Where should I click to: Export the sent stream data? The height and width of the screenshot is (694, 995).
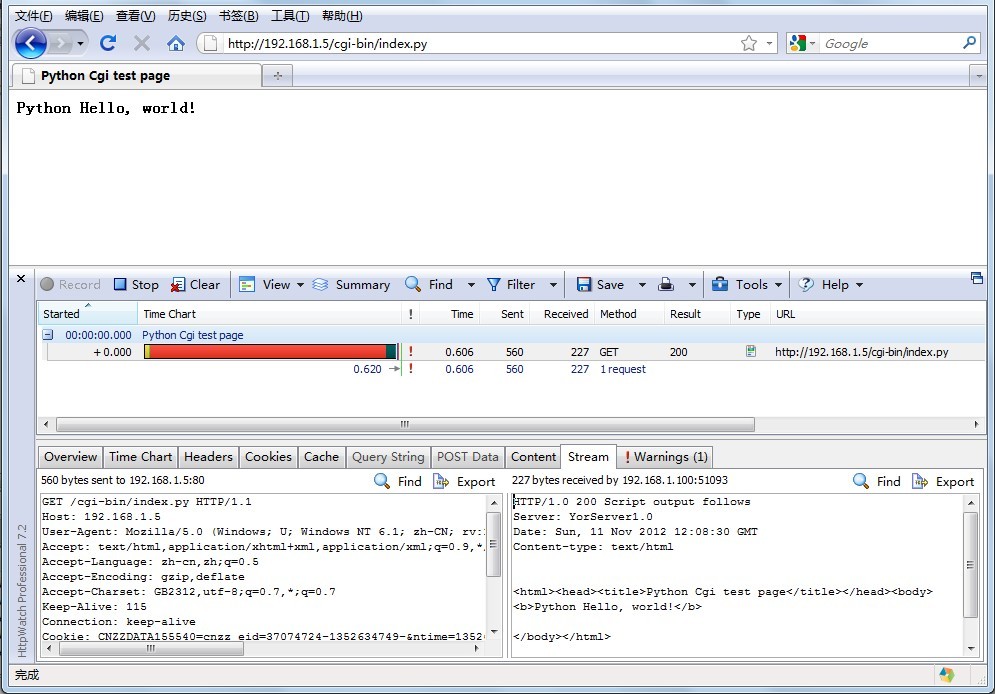[464, 481]
